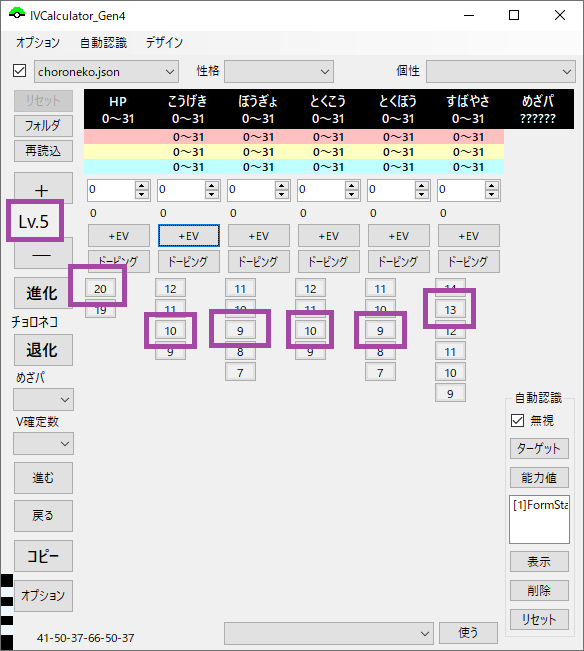Select とくこう stat value 10
584x651 pixels.
point(310,330)
